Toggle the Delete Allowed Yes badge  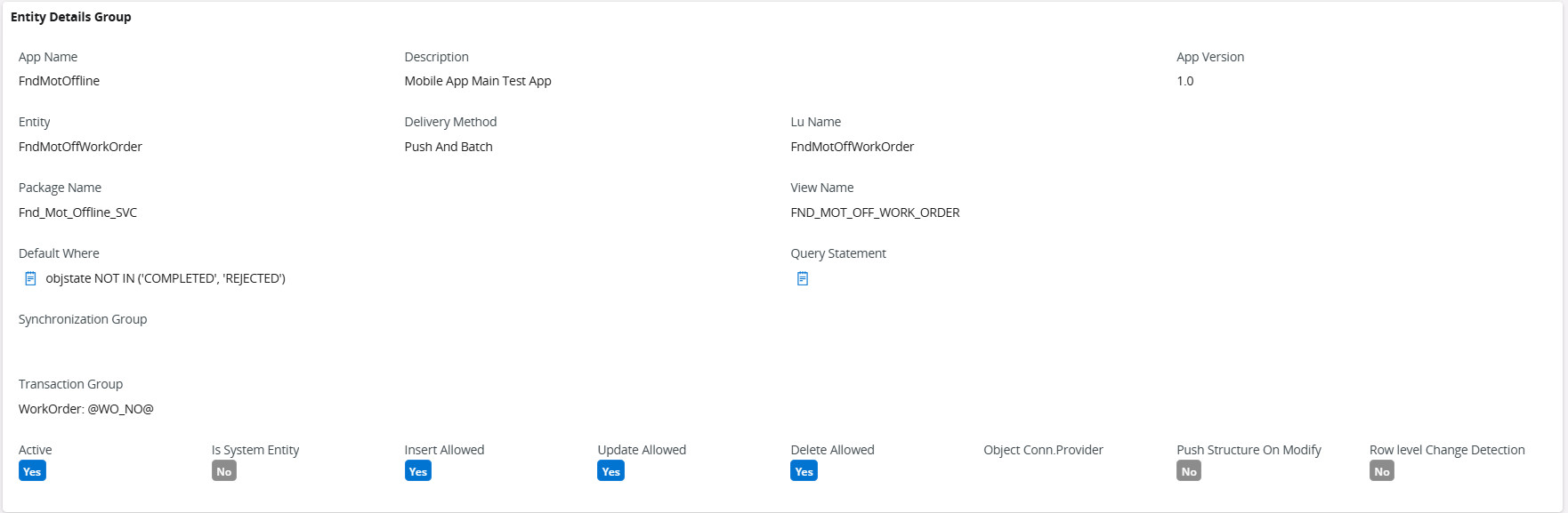[804, 471]
